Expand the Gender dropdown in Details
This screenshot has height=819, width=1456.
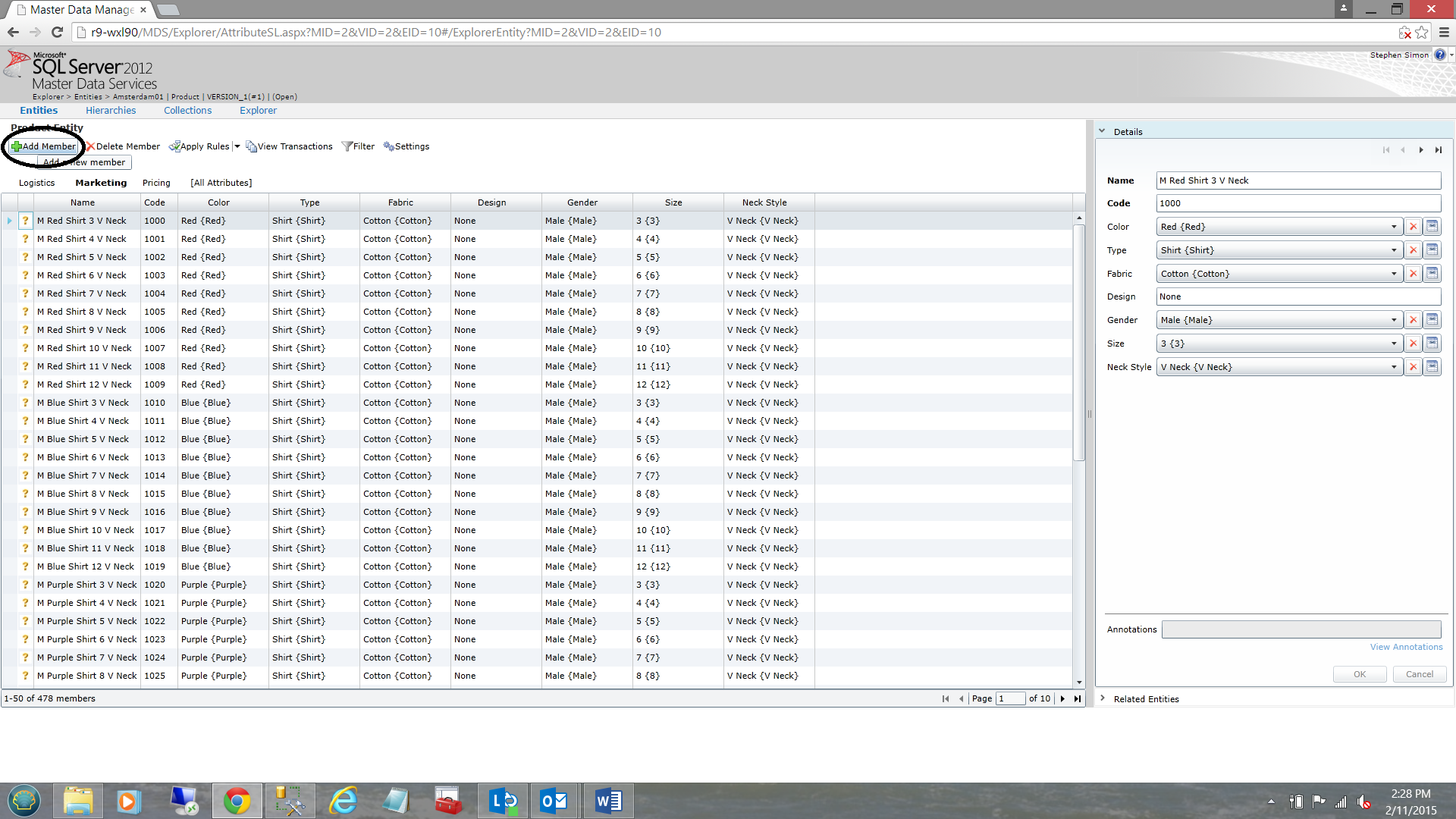click(x=1394, y=320)
